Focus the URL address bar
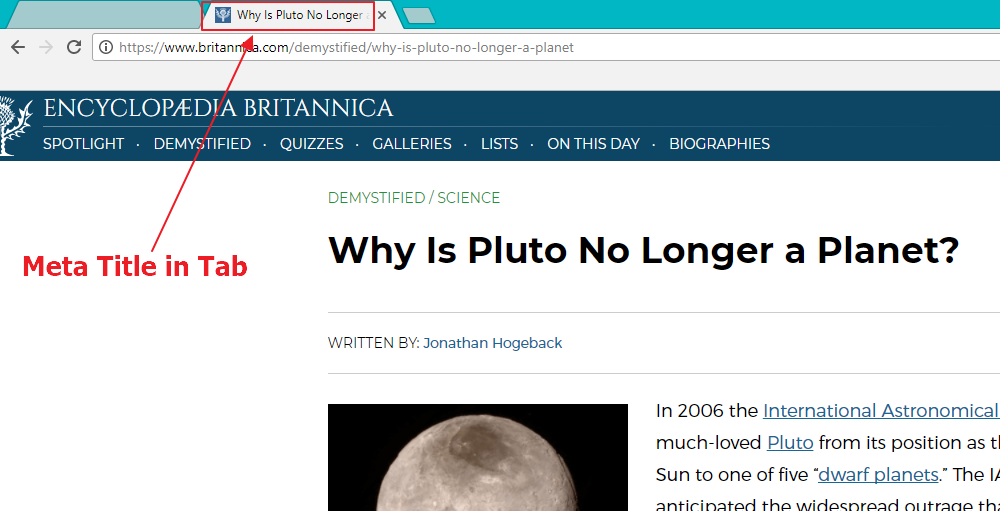 click(x=548, y=47)
